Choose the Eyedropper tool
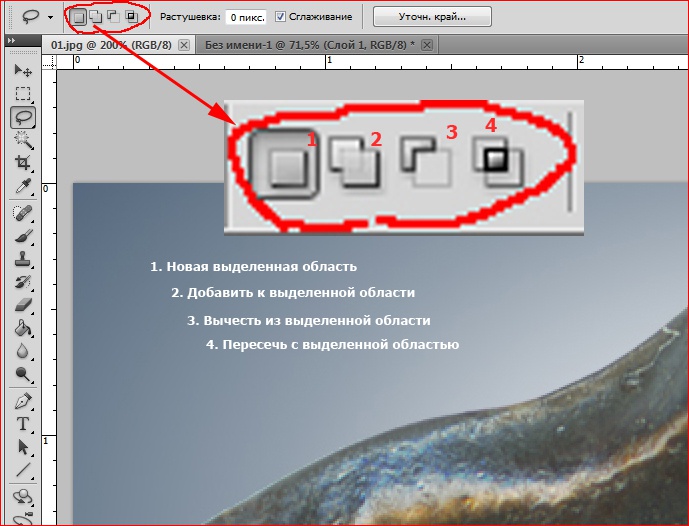Image resolution: width=689 pixels, height=526 pixels. click(x=22, y=187)
